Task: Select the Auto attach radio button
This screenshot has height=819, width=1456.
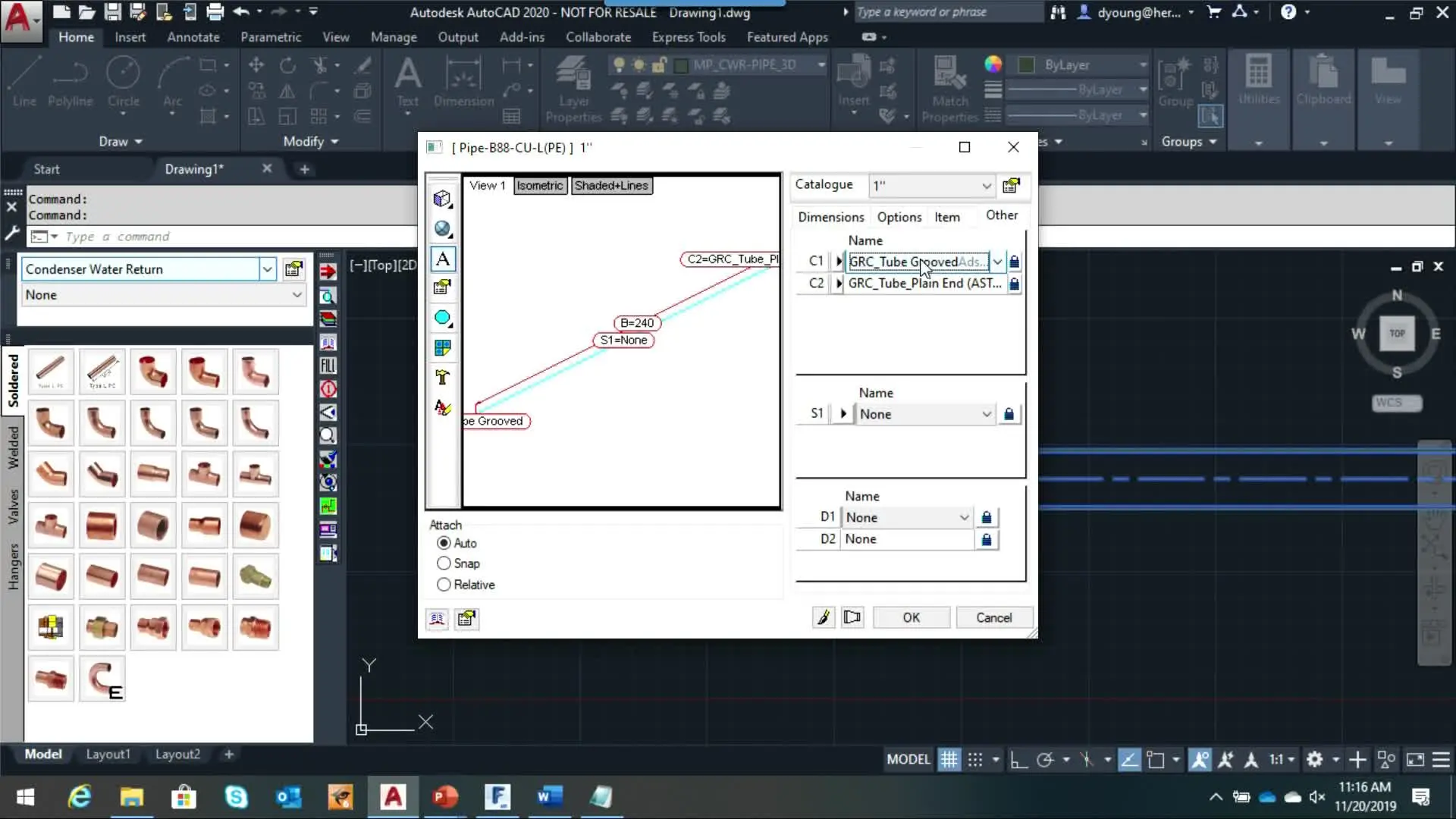Action: (x=444, y=543)
